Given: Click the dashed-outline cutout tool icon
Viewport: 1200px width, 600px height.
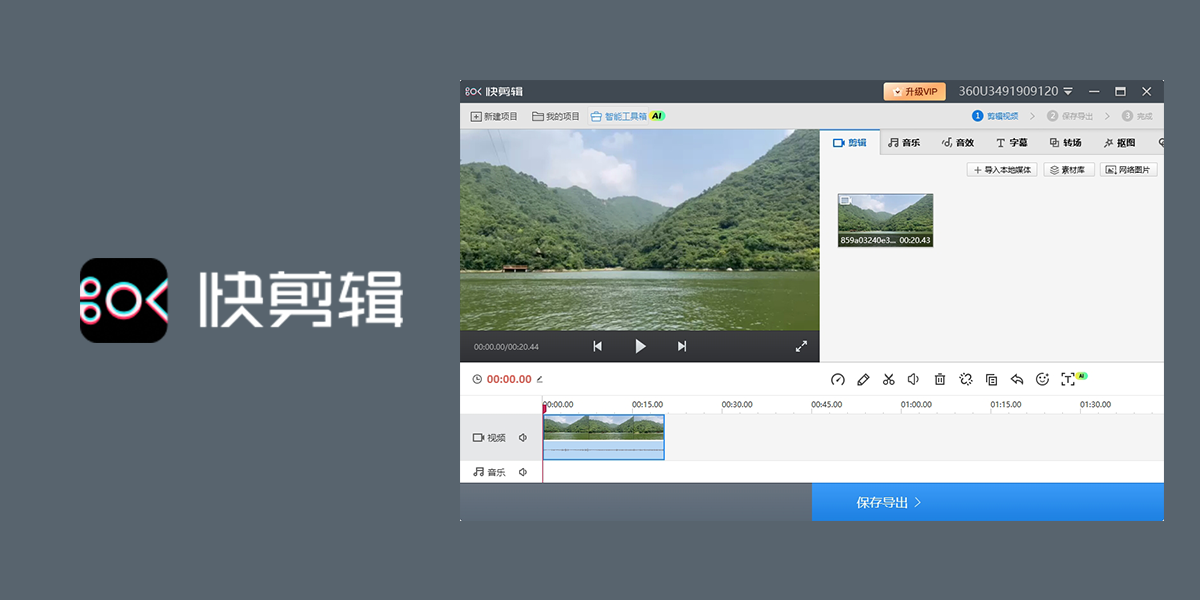Looking at the screenshot, I should coord(966,379).
